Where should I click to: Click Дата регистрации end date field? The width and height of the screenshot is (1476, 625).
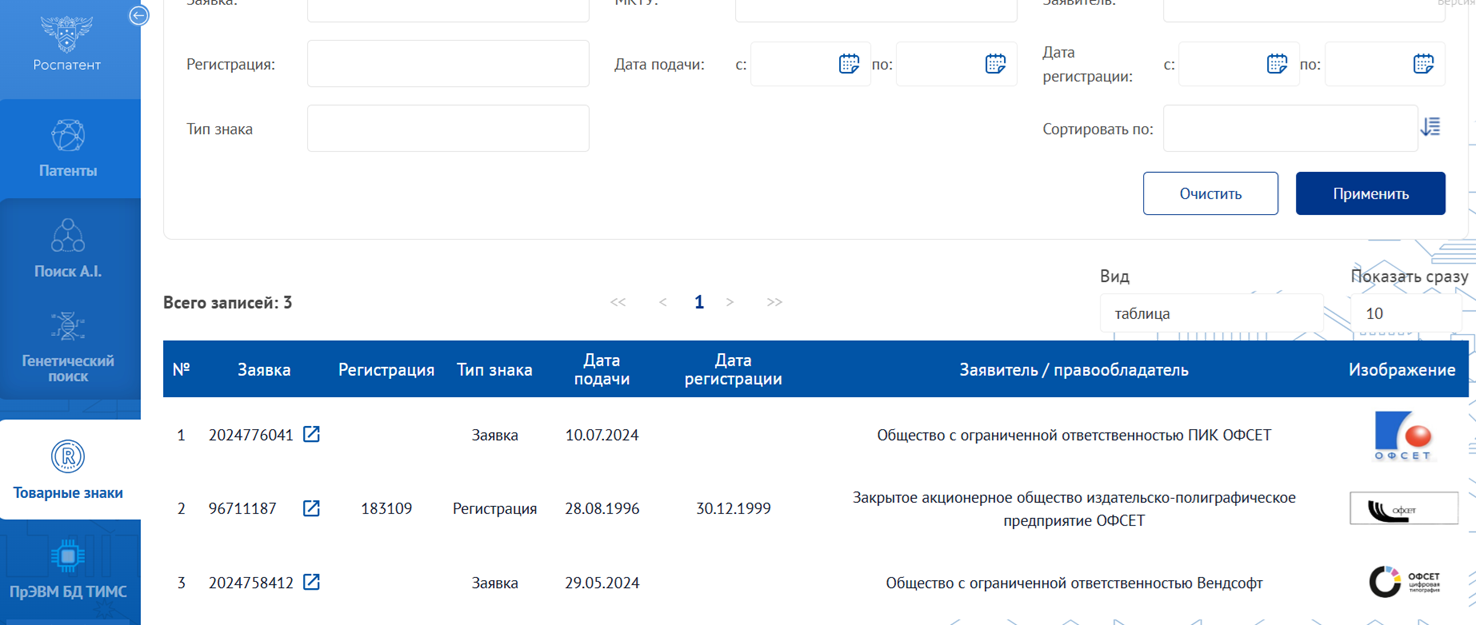click(x=1385, y=64)
